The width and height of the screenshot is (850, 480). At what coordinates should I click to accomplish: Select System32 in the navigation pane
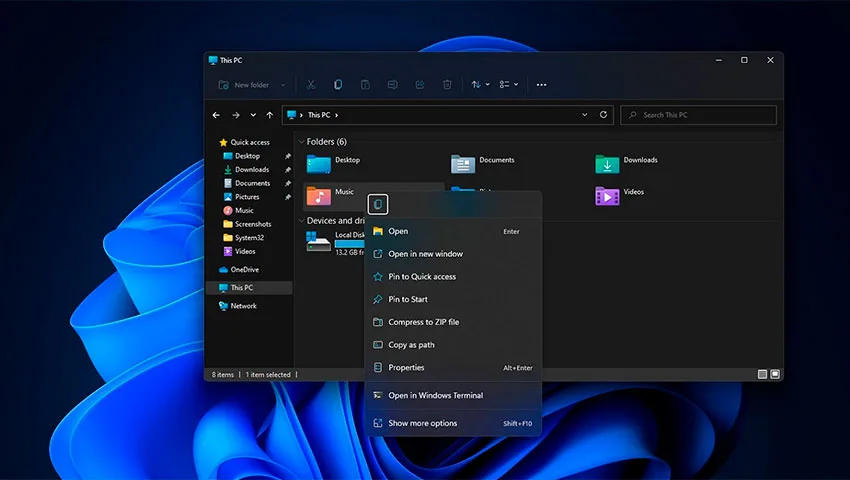[243, 238]
